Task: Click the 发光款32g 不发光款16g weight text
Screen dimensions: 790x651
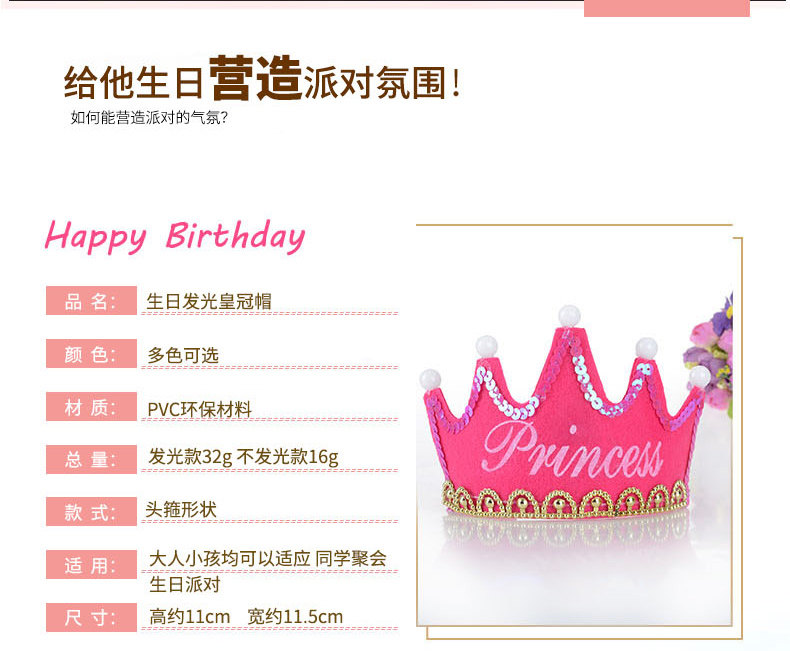Action: 243,457
